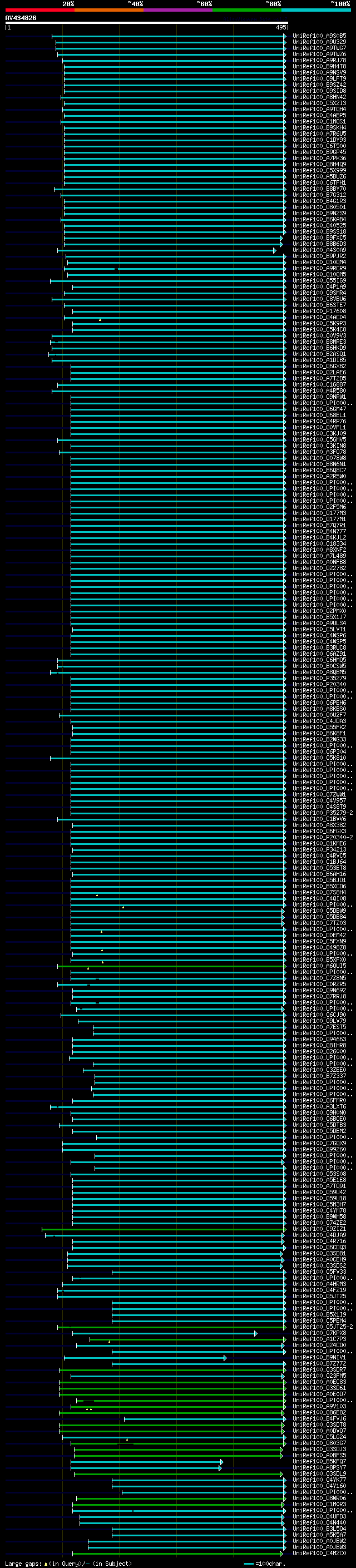Select the UniRef100_Q40525 label
The width and height of the screenshot is (356, 1568).
click(x=319, y=226)
